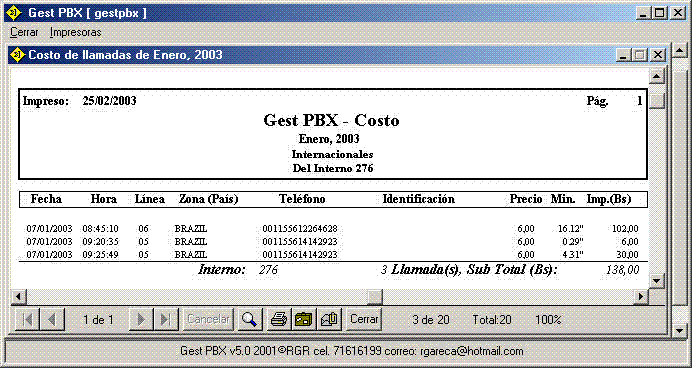Click the 'Fecha' column header
Image resolution: width=692 pixels, height=368 pixels.
point(46,199)
